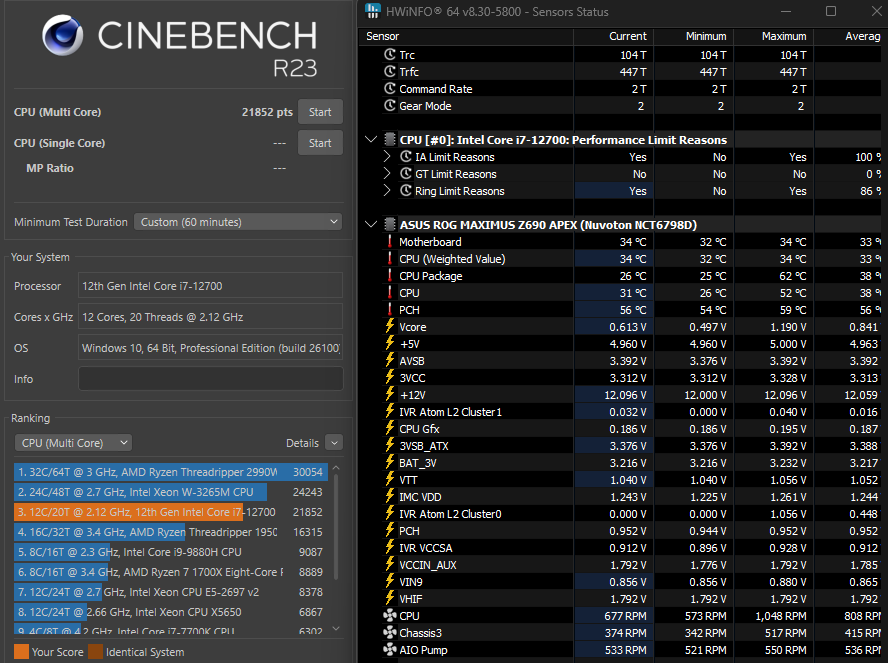Image resolution: width=888 pixels, height=663 pixels.
Task: Click the clock icon beside Ring Limit Reasons
Action: pyautogui.click(x=405, y=190)
